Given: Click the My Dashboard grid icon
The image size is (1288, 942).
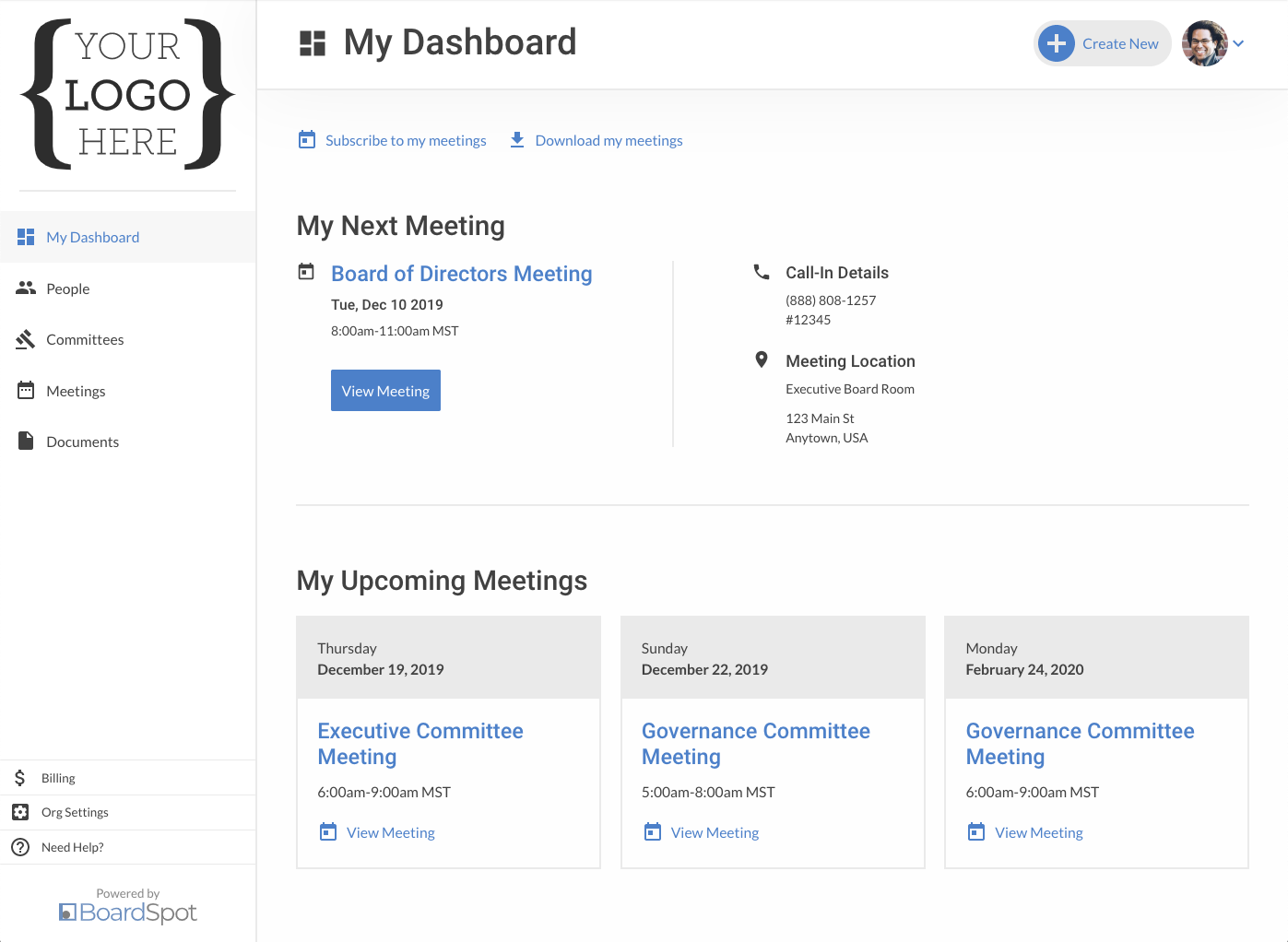Looking at the screenshot, I should pos(25,237).
